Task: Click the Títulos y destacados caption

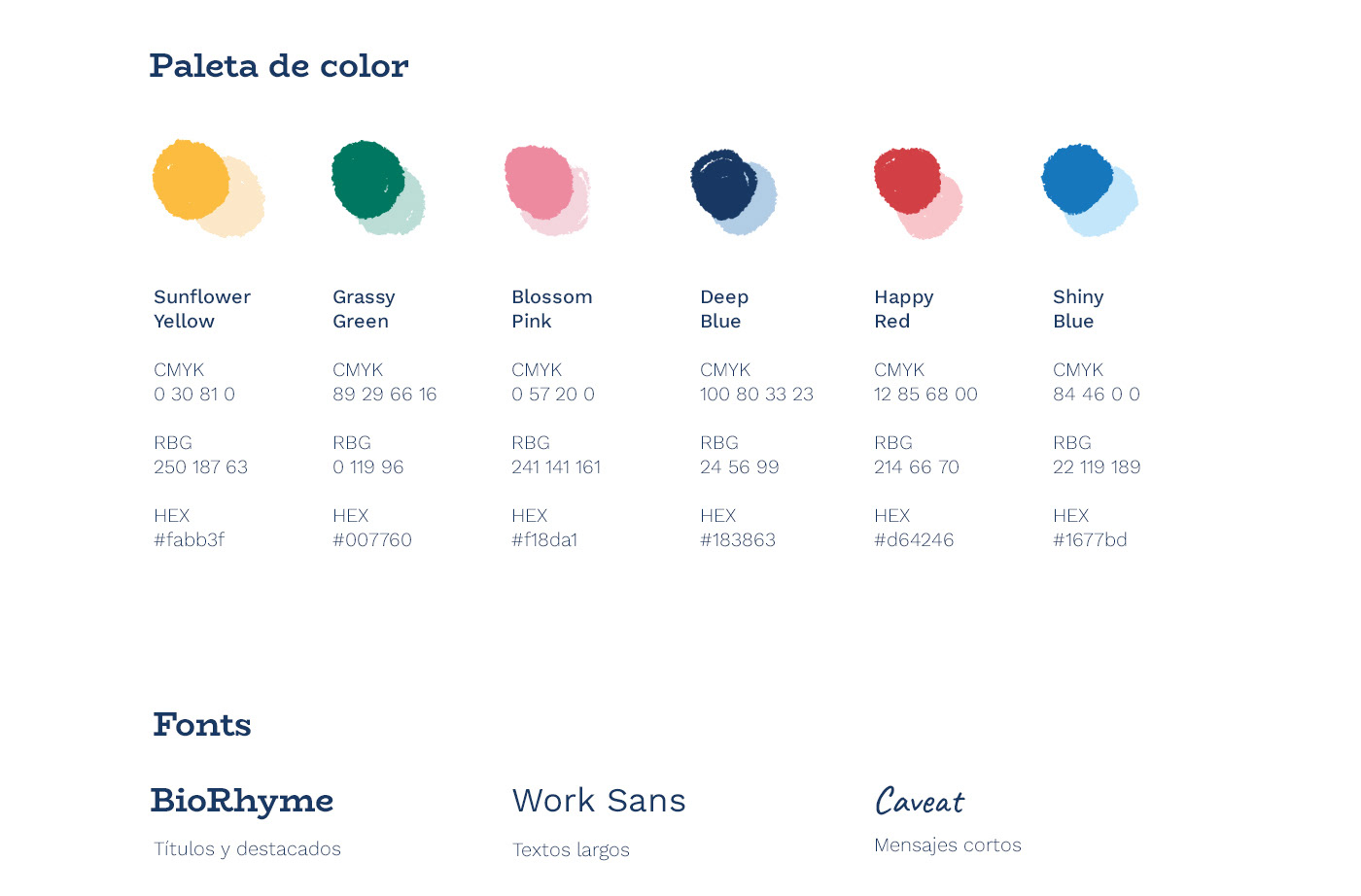Action: tap(247, 849)
